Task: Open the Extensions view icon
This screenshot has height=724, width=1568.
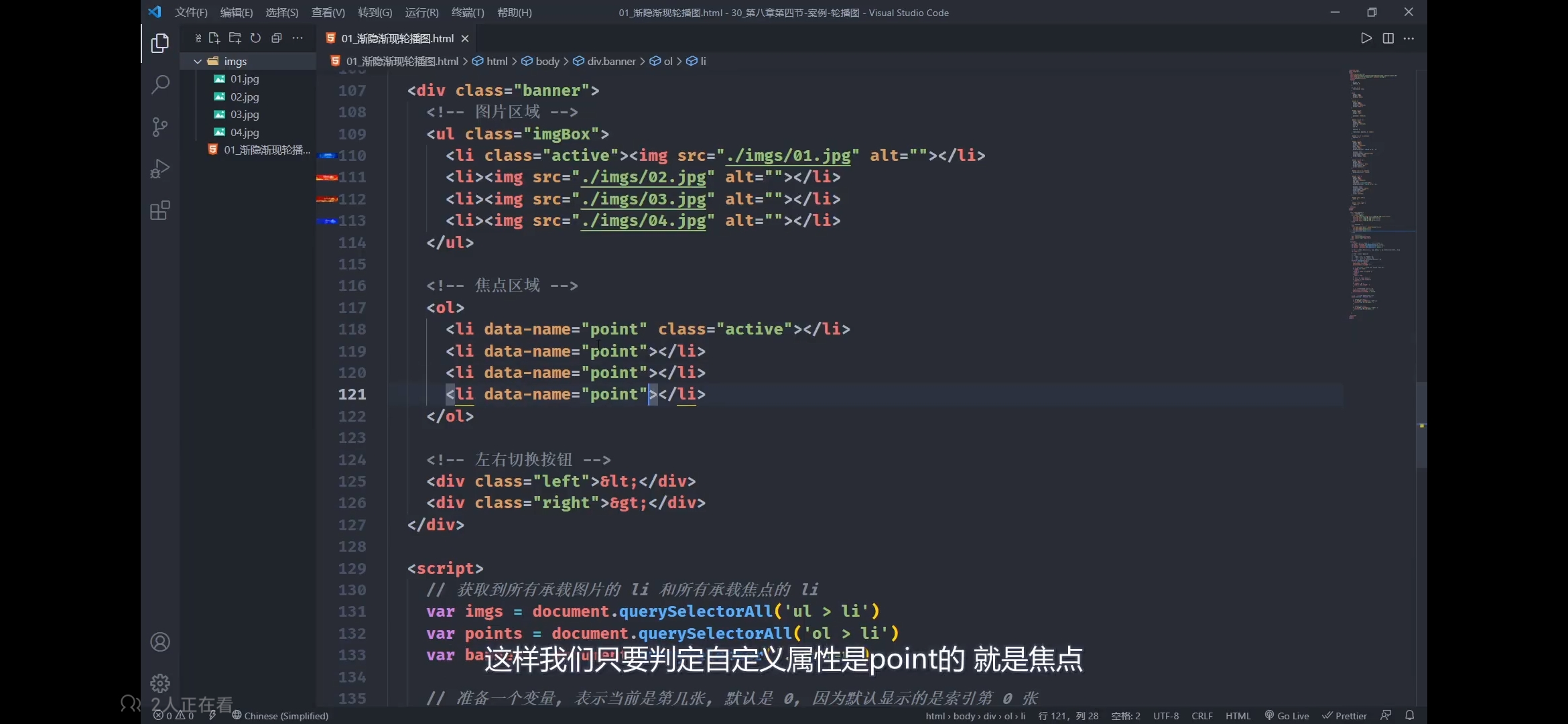Action: click(159, 210)
